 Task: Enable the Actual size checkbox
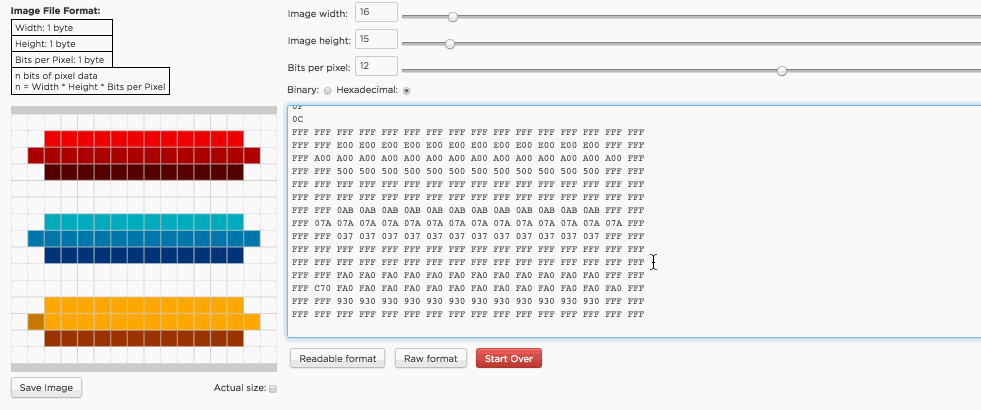(x=273, y=389)
